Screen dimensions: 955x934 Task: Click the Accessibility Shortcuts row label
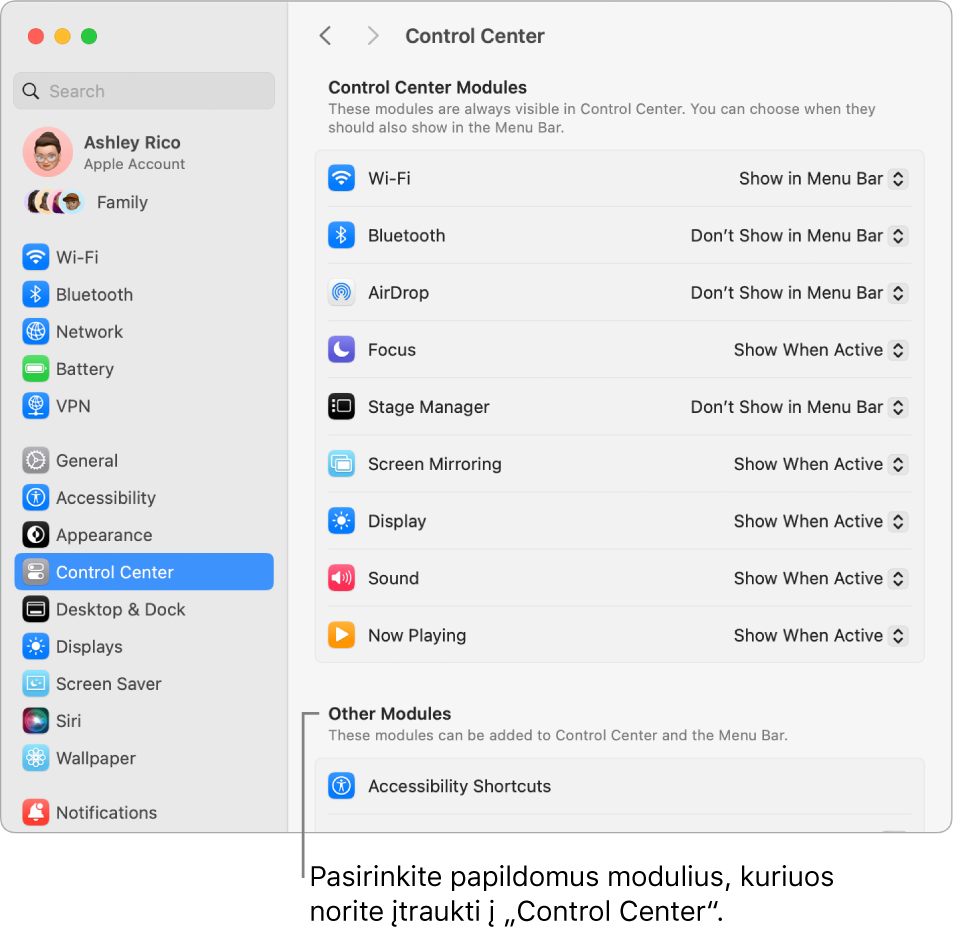(459, 786)
